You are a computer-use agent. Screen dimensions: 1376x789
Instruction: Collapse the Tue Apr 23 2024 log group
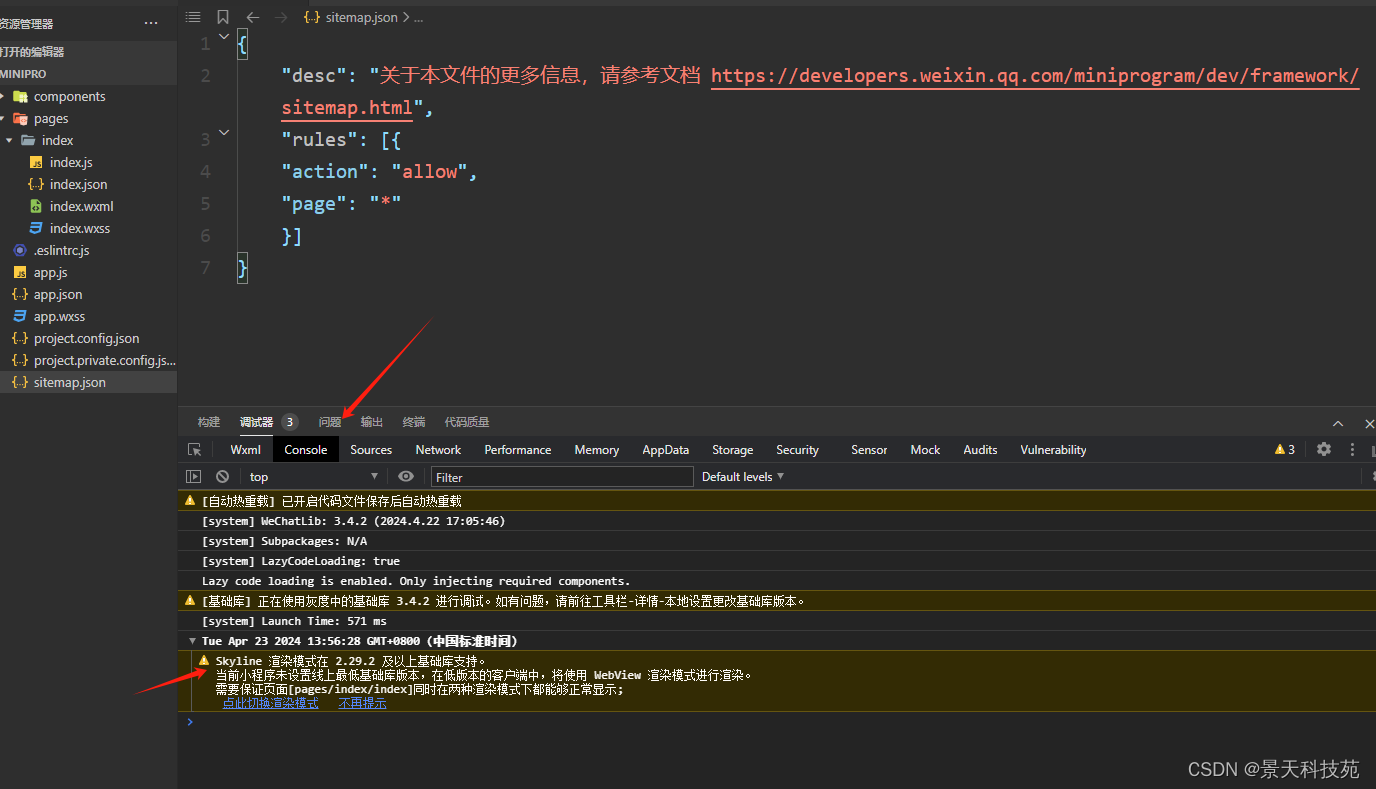[192, 641]
